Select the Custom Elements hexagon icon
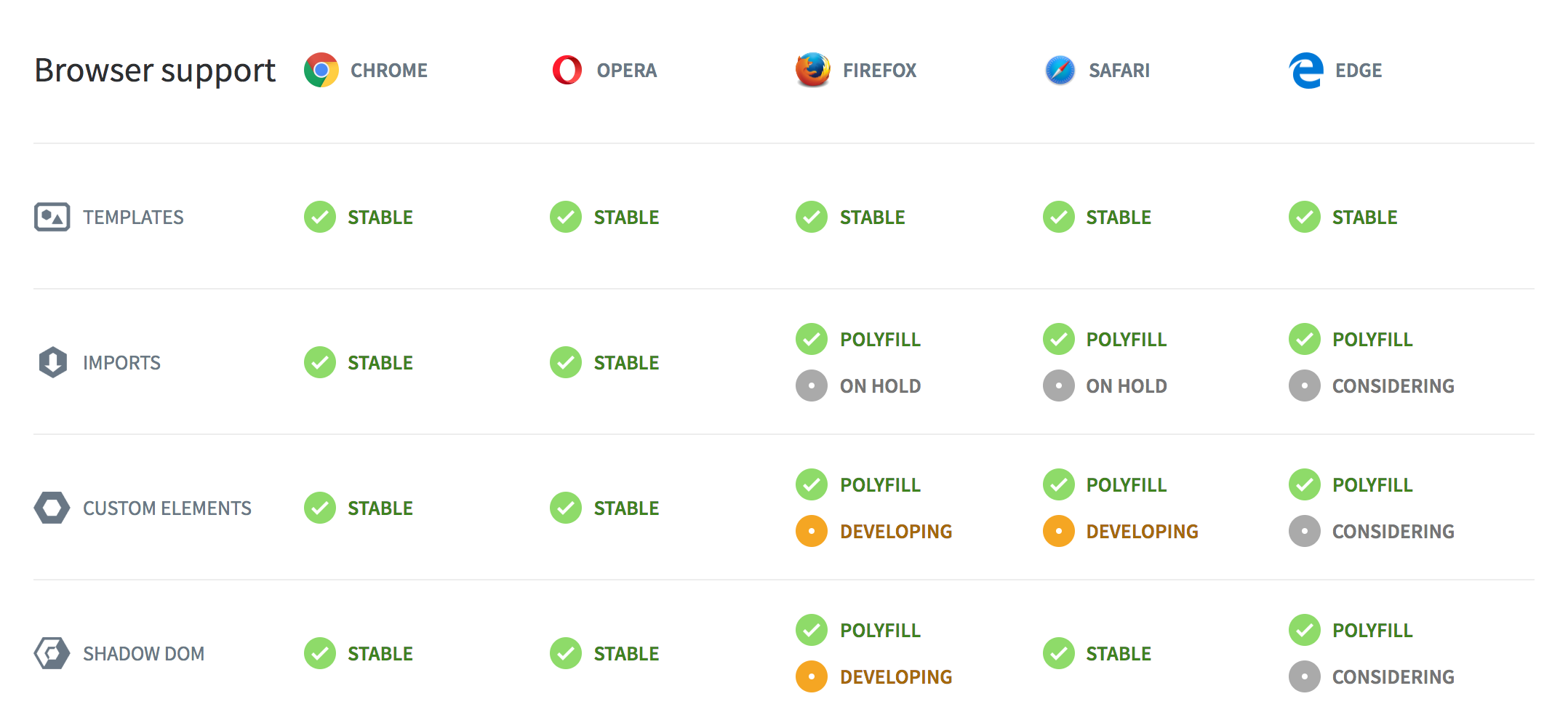Image resolution: width=1568 pixels, height=723 pixels. tap(52, 508)
